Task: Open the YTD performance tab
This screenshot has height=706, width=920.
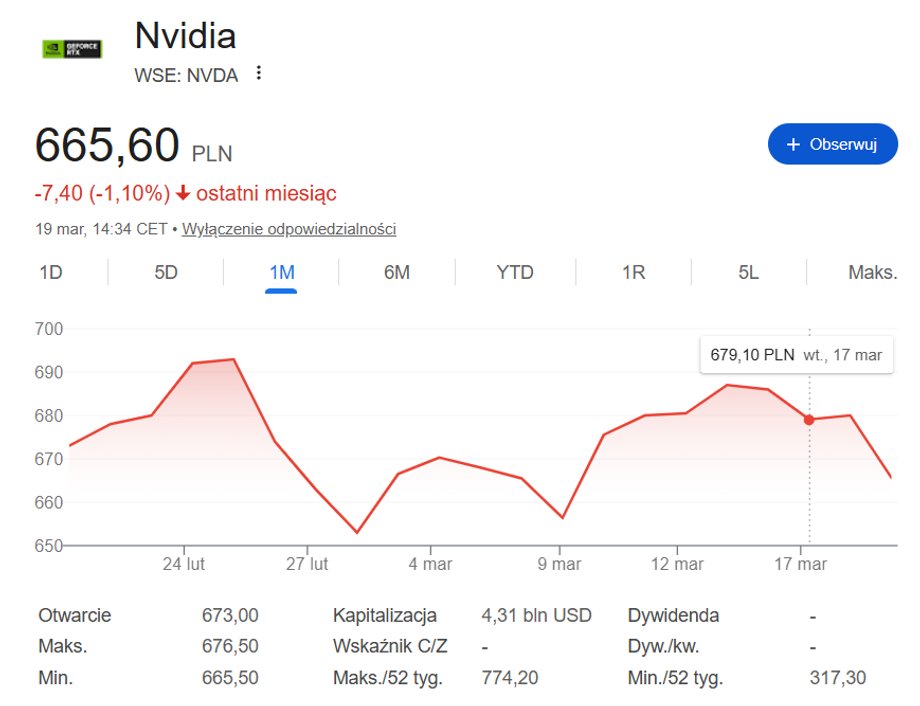Action: pos(514,272)
